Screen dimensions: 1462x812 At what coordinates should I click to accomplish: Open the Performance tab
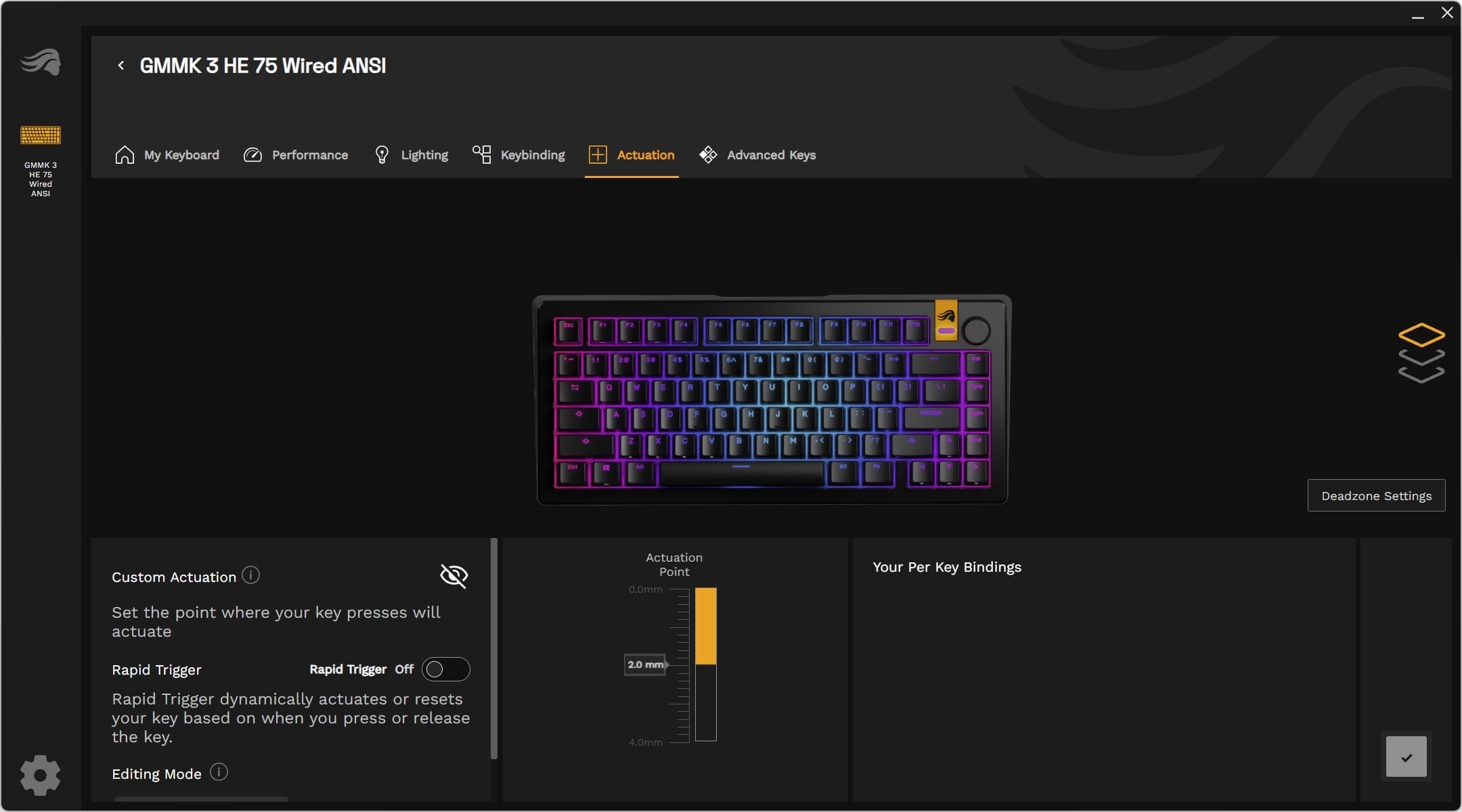click(x=296, y=155)
